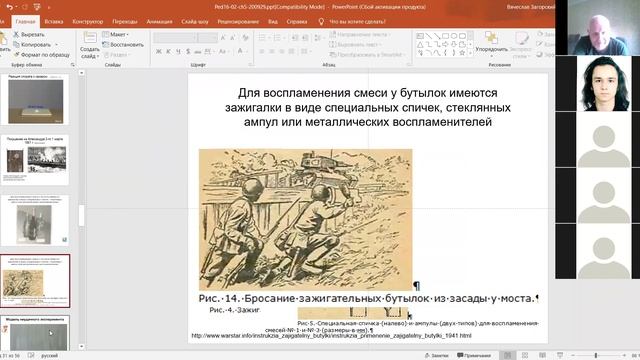Switch to Normal view in status bar
The image size is (640, 360).
[507, 356]
